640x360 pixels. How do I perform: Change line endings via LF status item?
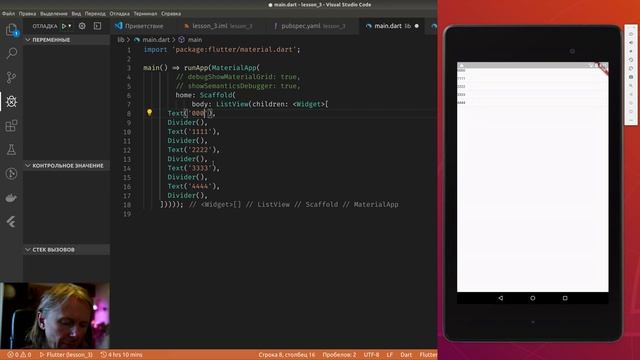tap(389, 355)
